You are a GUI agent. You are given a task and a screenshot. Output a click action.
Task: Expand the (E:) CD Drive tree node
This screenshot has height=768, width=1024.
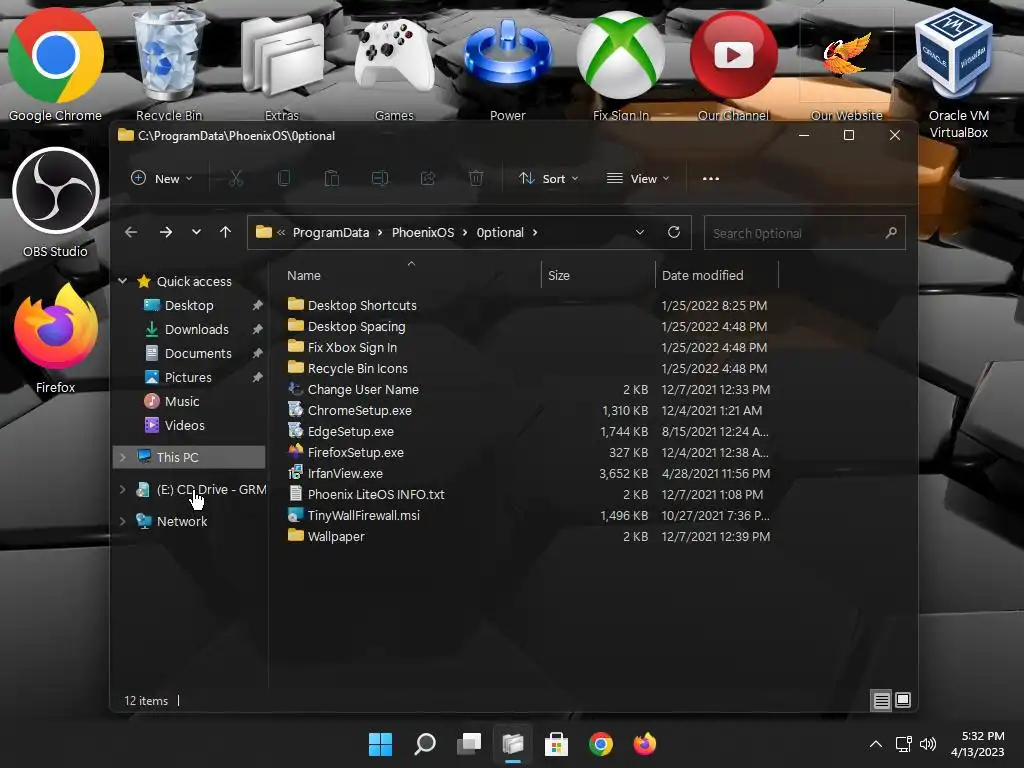point(122,489)
